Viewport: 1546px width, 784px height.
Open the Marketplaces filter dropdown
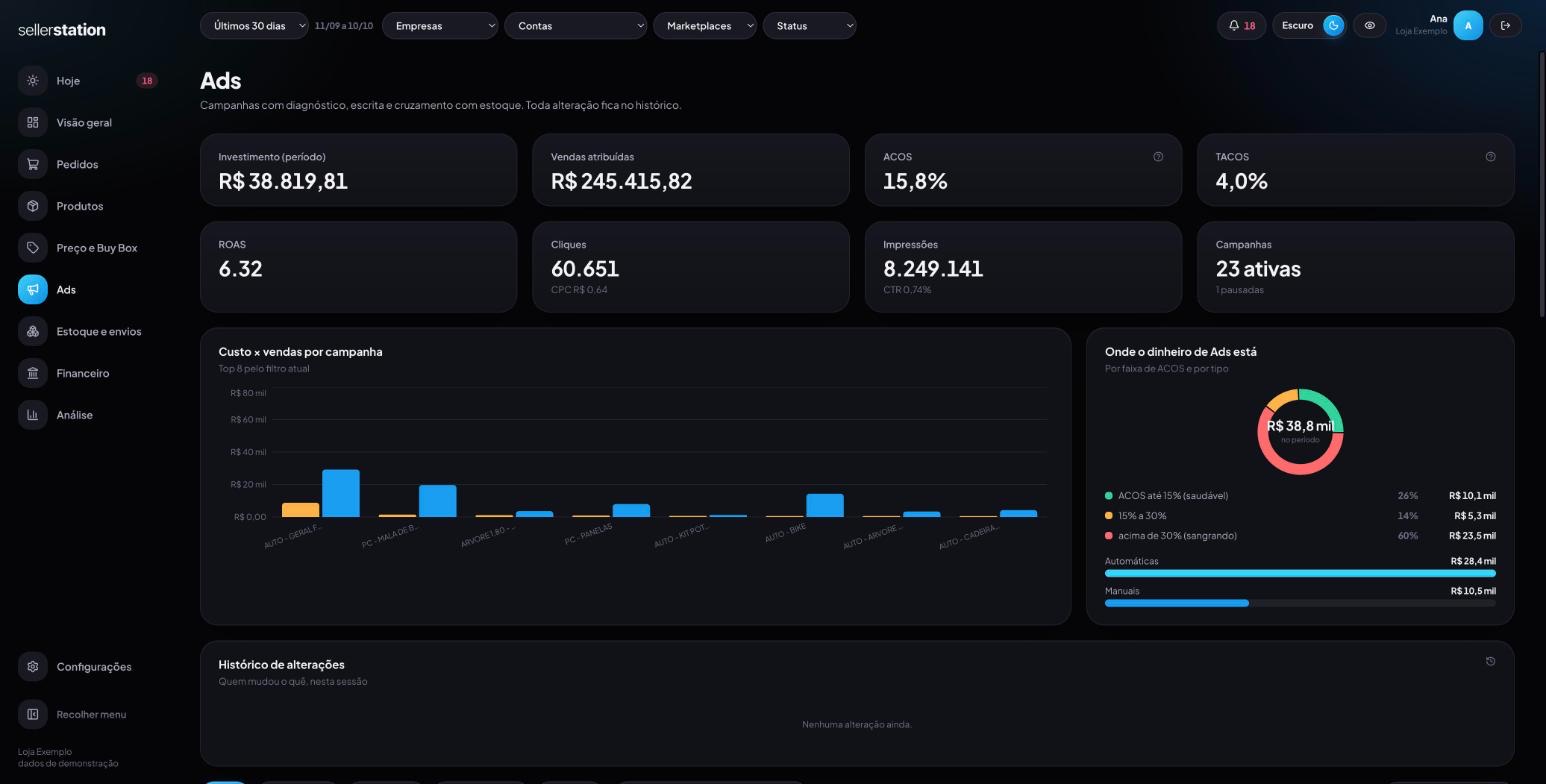pos(705,26)
